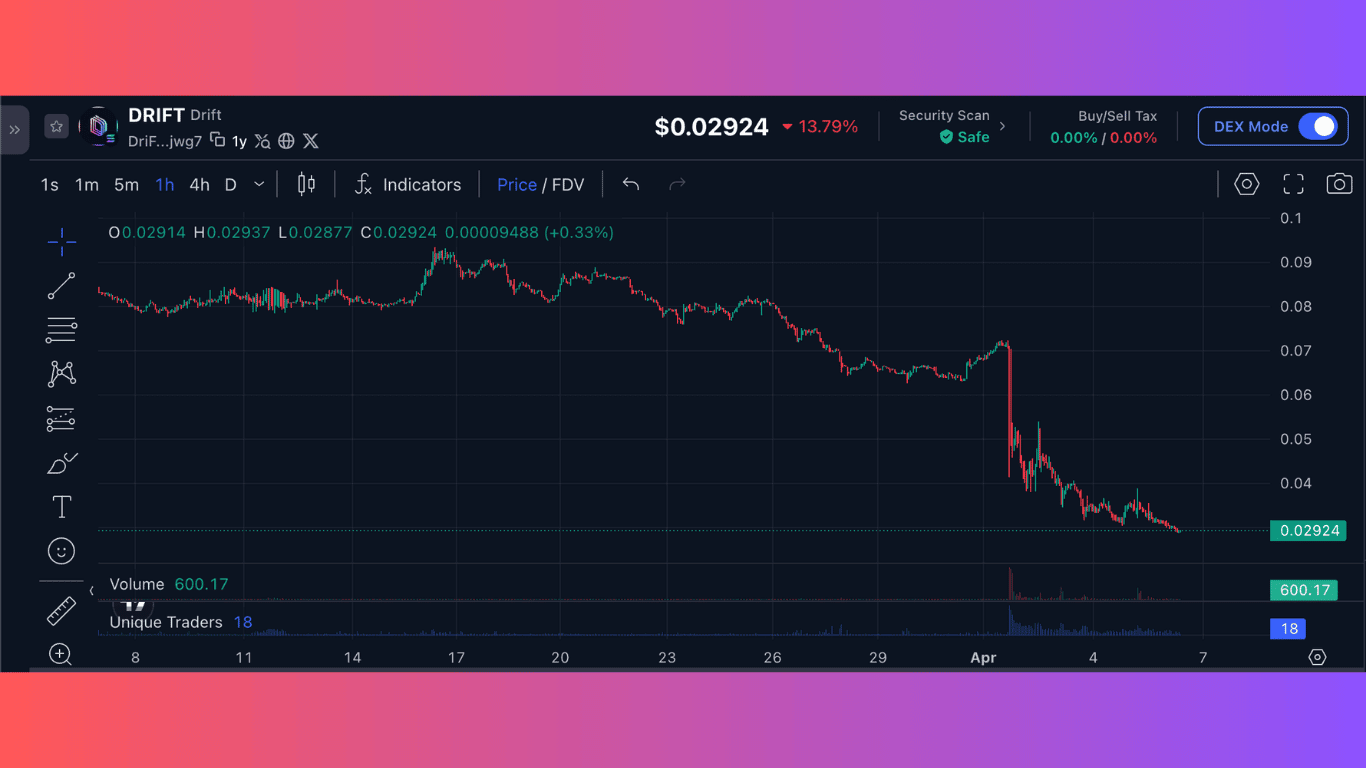Expand the timeframe dropdown chevron
Viewport: 1366px width, 768px height.
click(258, 184)
